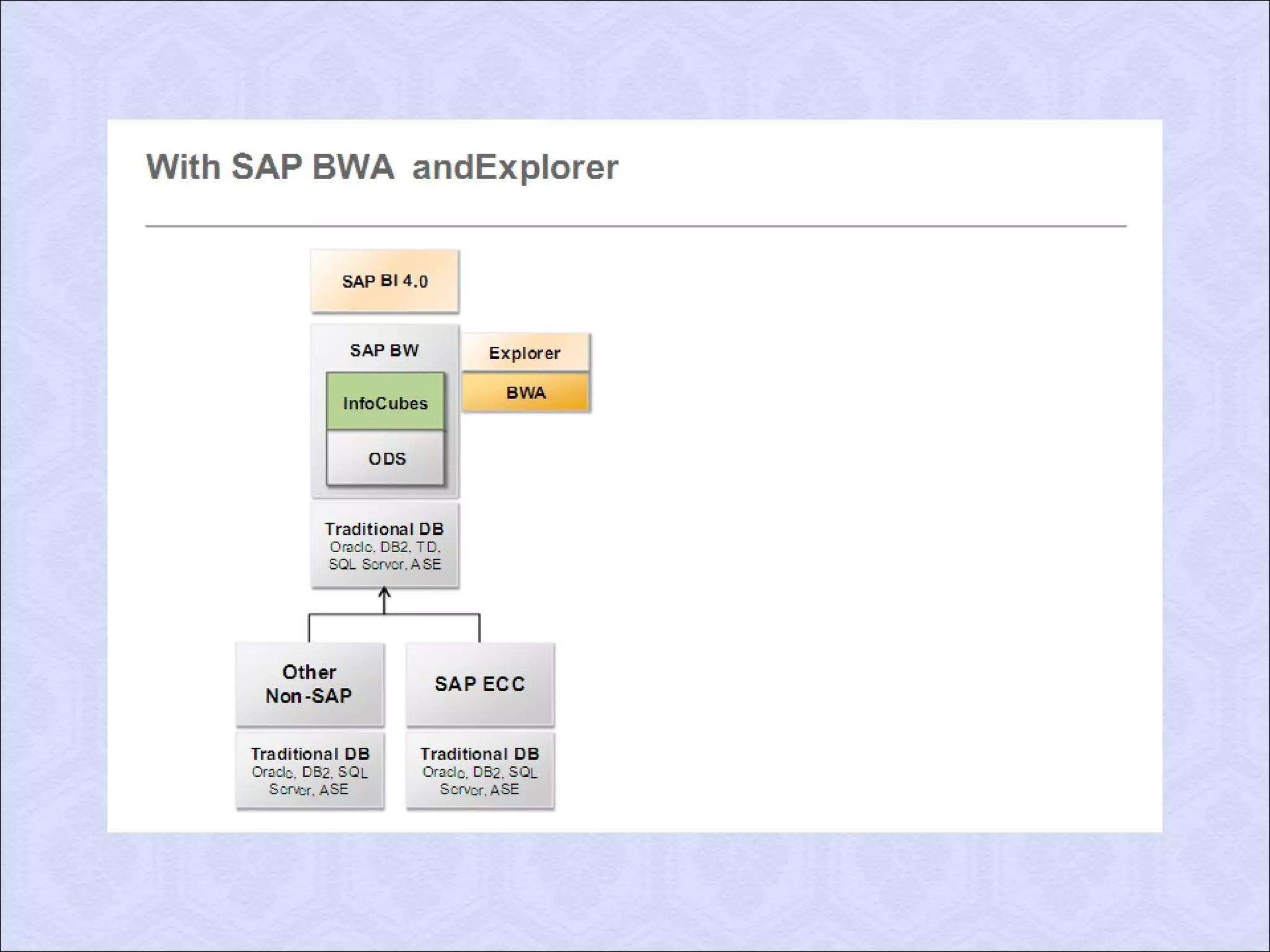Image resolution: width=1270 pixels, height=952 pixels.
Task: Select the ODS box
Action: tap(386, 459)
